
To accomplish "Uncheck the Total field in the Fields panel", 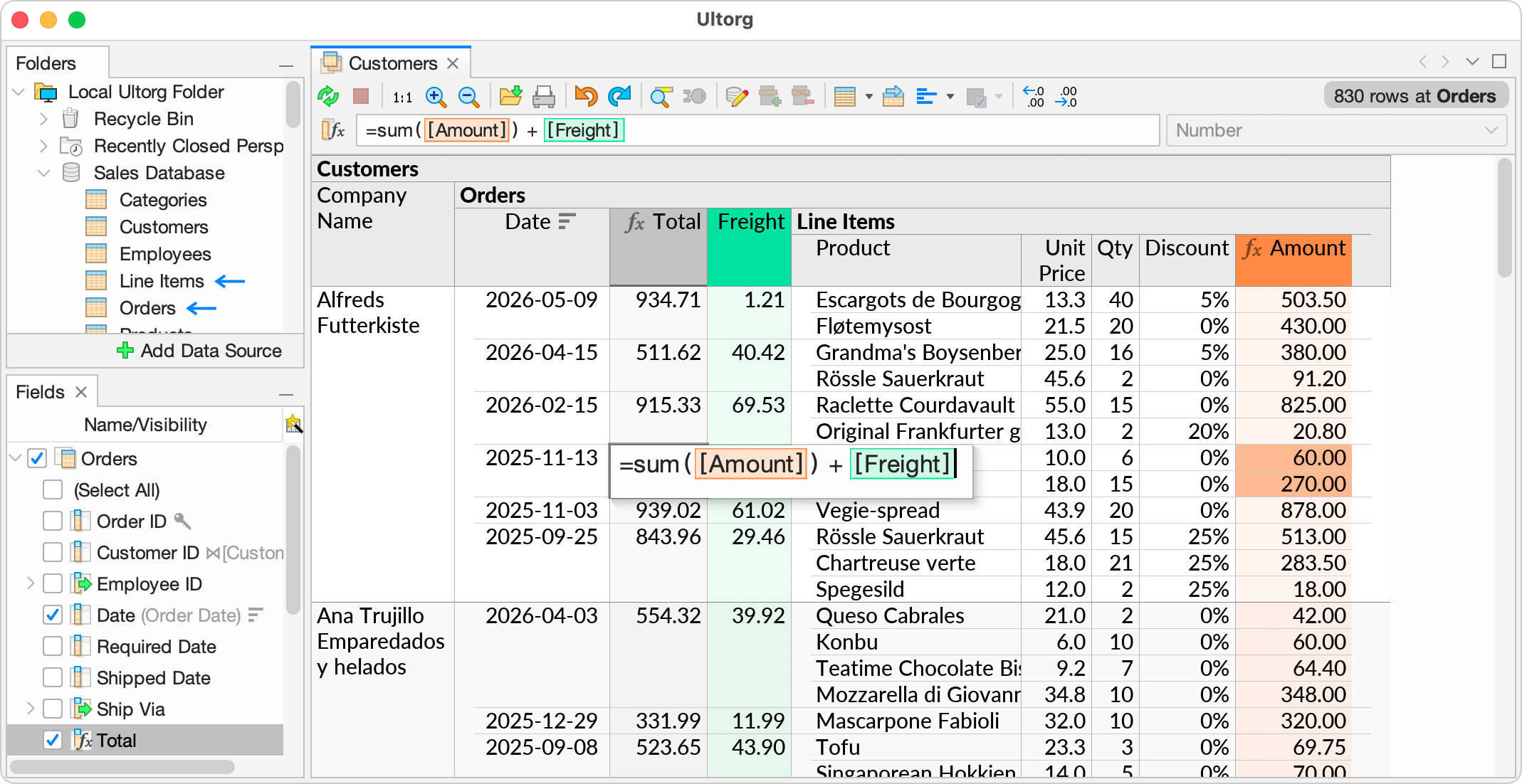I will click(52, 740).
